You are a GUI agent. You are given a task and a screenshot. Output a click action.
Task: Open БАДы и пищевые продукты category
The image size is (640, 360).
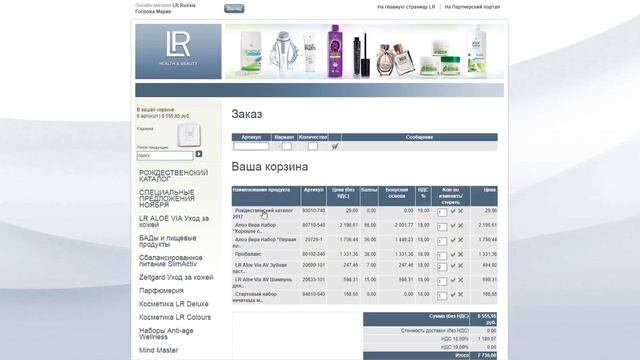coord(168,241)
